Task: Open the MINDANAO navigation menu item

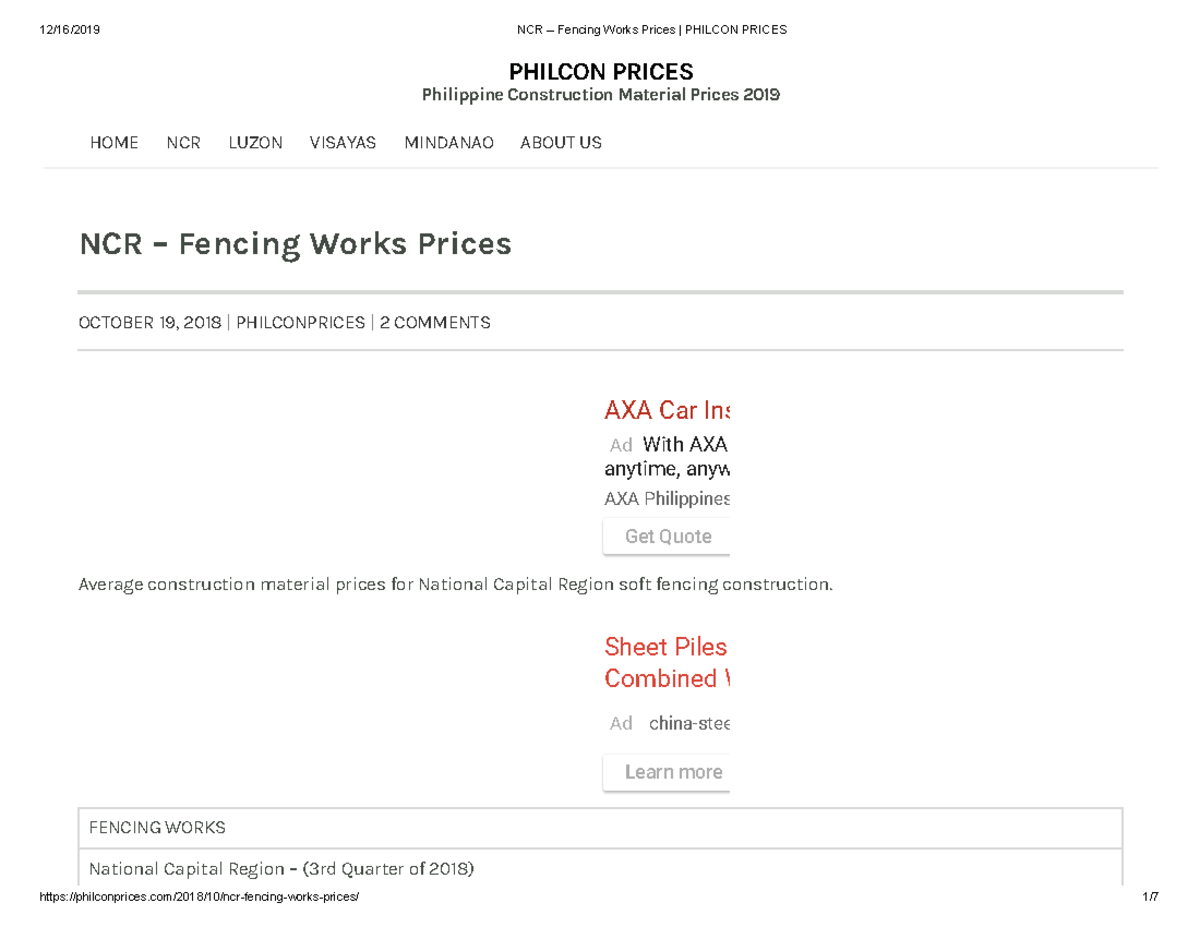Action: [x=448, y=143]
